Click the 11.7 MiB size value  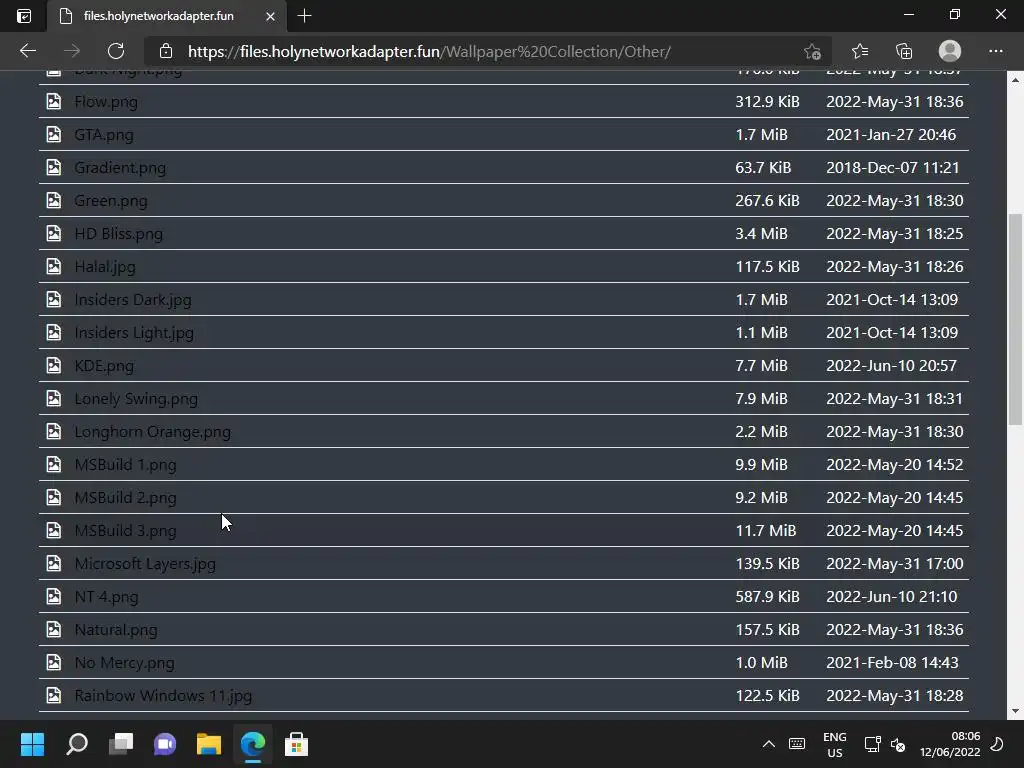point(765,530)
